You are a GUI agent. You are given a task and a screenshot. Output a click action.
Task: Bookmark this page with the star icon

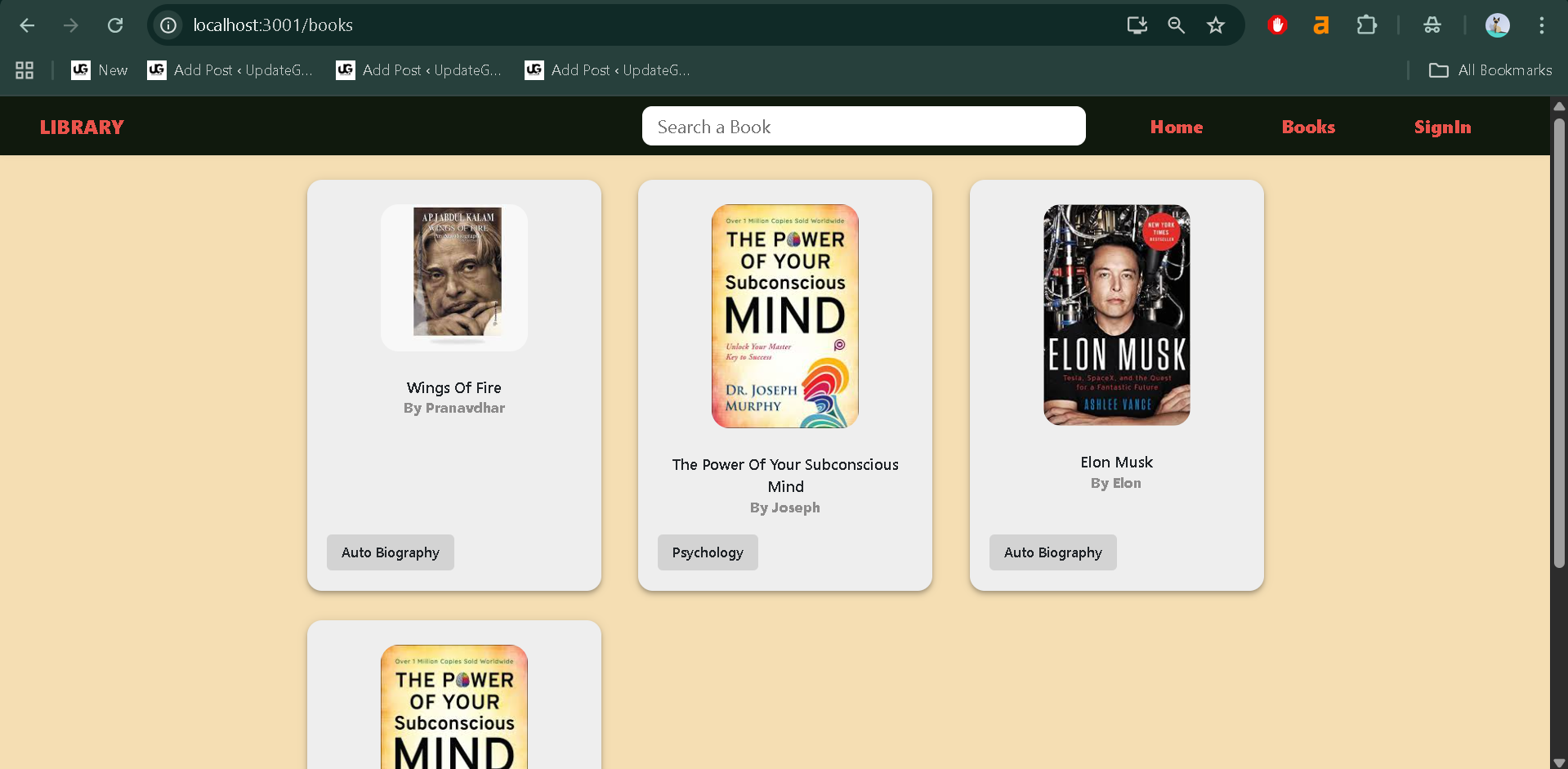(1216, 25)
